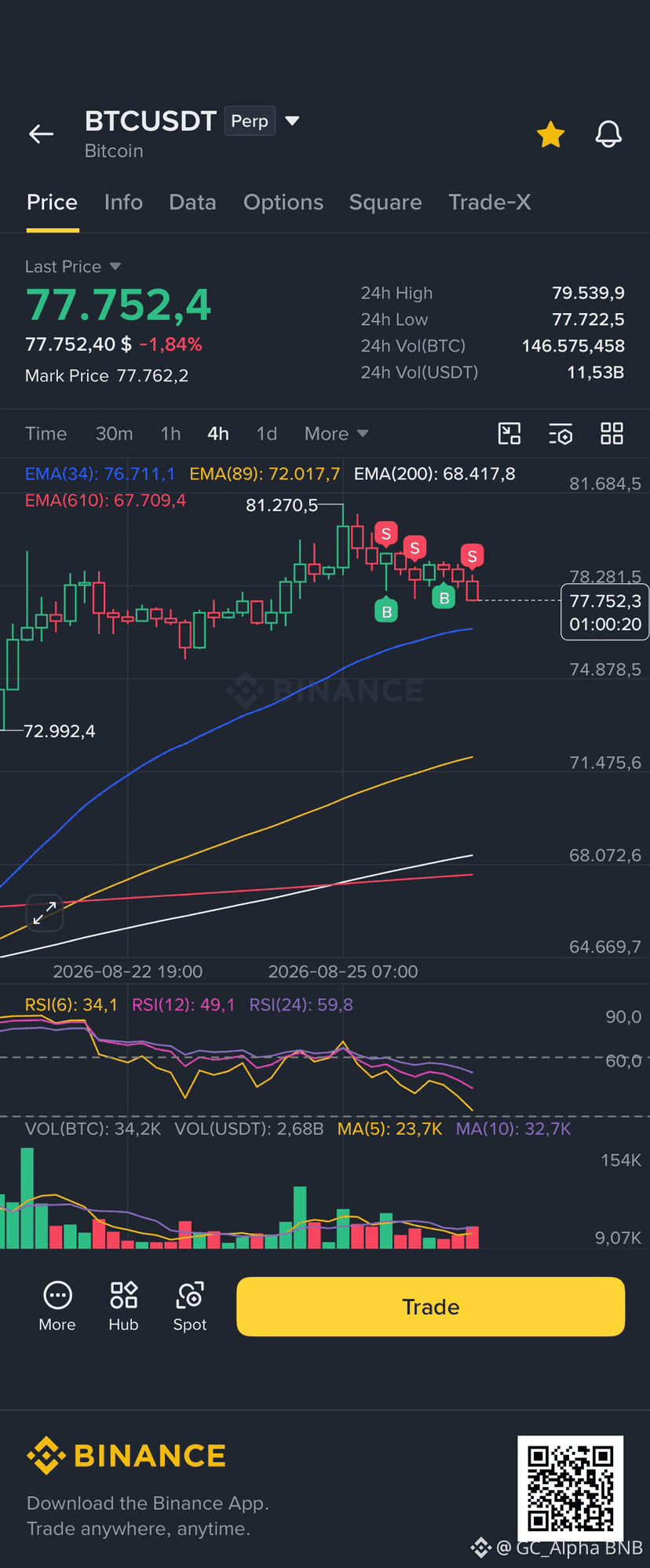The image size is (650, 1568).
Task: Open chart indicator settings icon
Action: click(561, 433)
